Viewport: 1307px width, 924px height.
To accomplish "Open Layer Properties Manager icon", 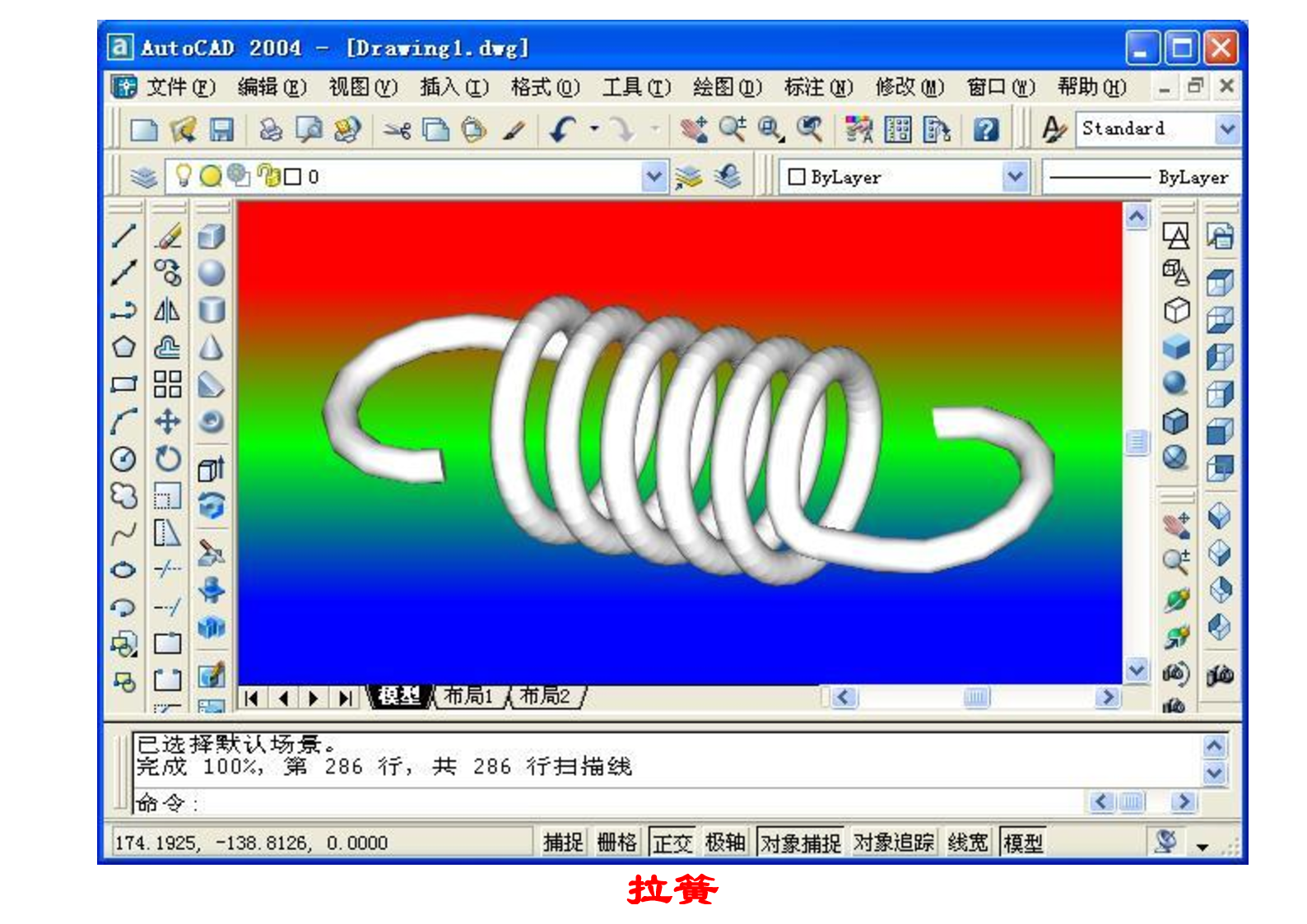I will (144, 177).
